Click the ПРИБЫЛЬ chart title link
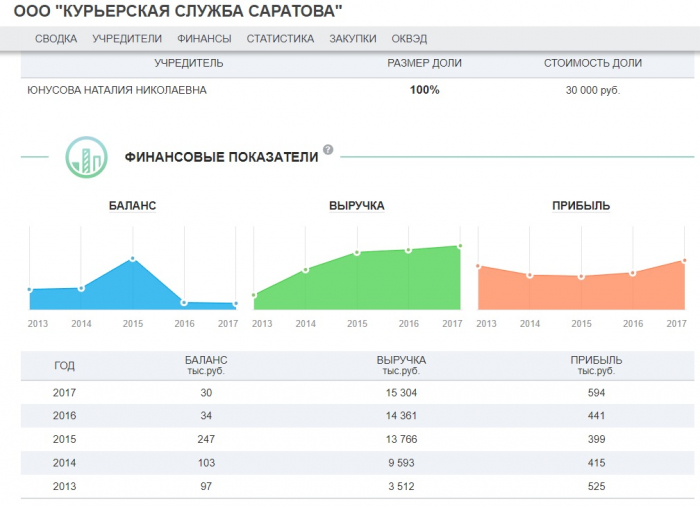Screen dimensions: 700x506 point(581,205)
